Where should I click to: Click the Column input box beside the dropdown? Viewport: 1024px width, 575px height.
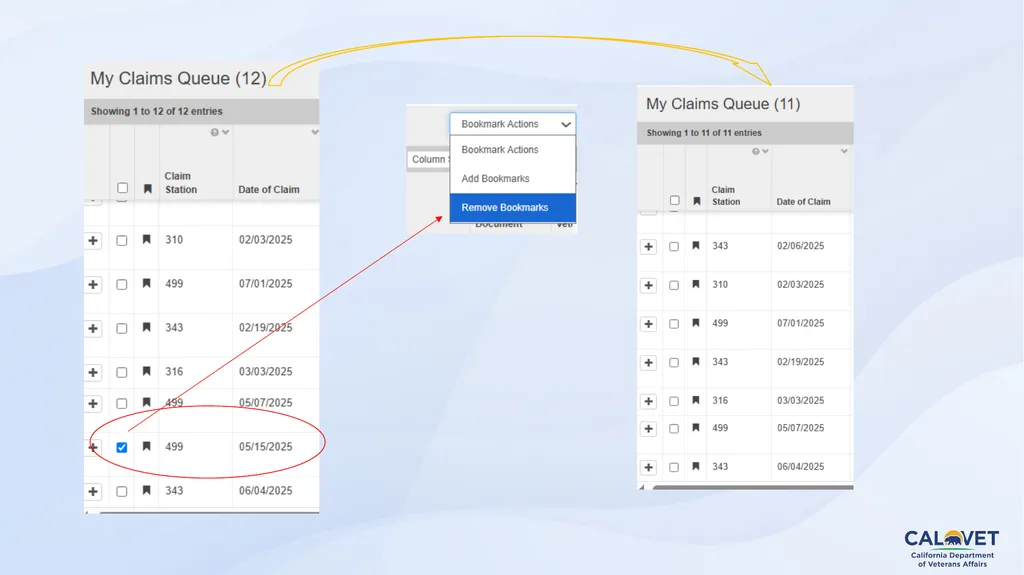(x=428, y=159)
